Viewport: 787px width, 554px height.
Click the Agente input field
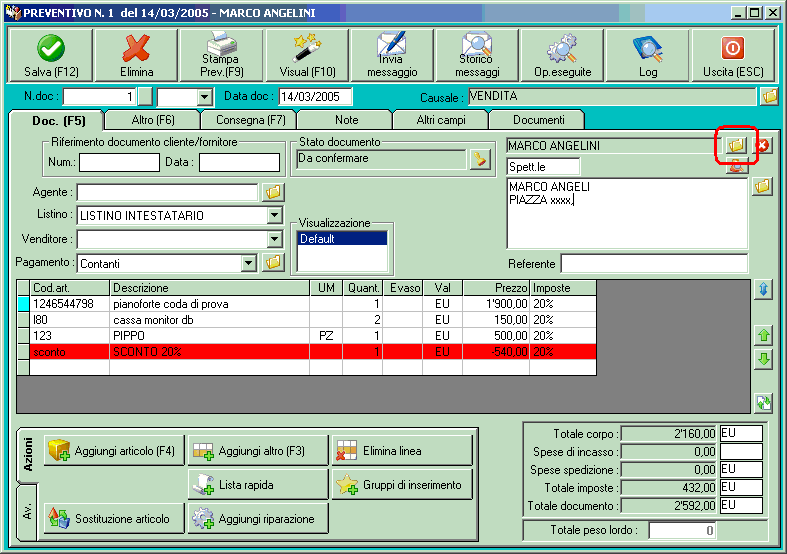pos(167,192)
